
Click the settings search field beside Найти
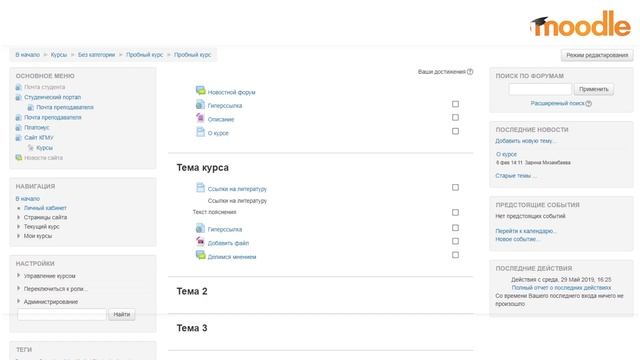(x=62, y=314)
